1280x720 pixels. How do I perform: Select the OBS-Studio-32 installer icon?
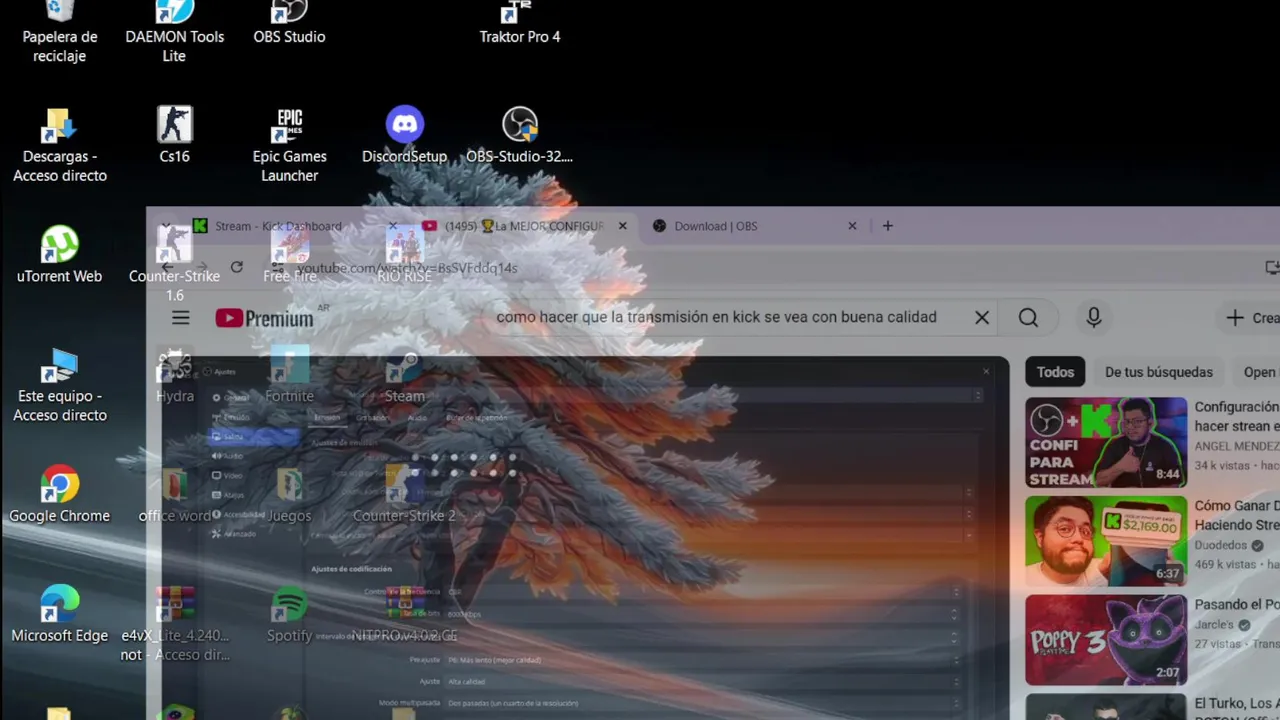coord(519,134)
